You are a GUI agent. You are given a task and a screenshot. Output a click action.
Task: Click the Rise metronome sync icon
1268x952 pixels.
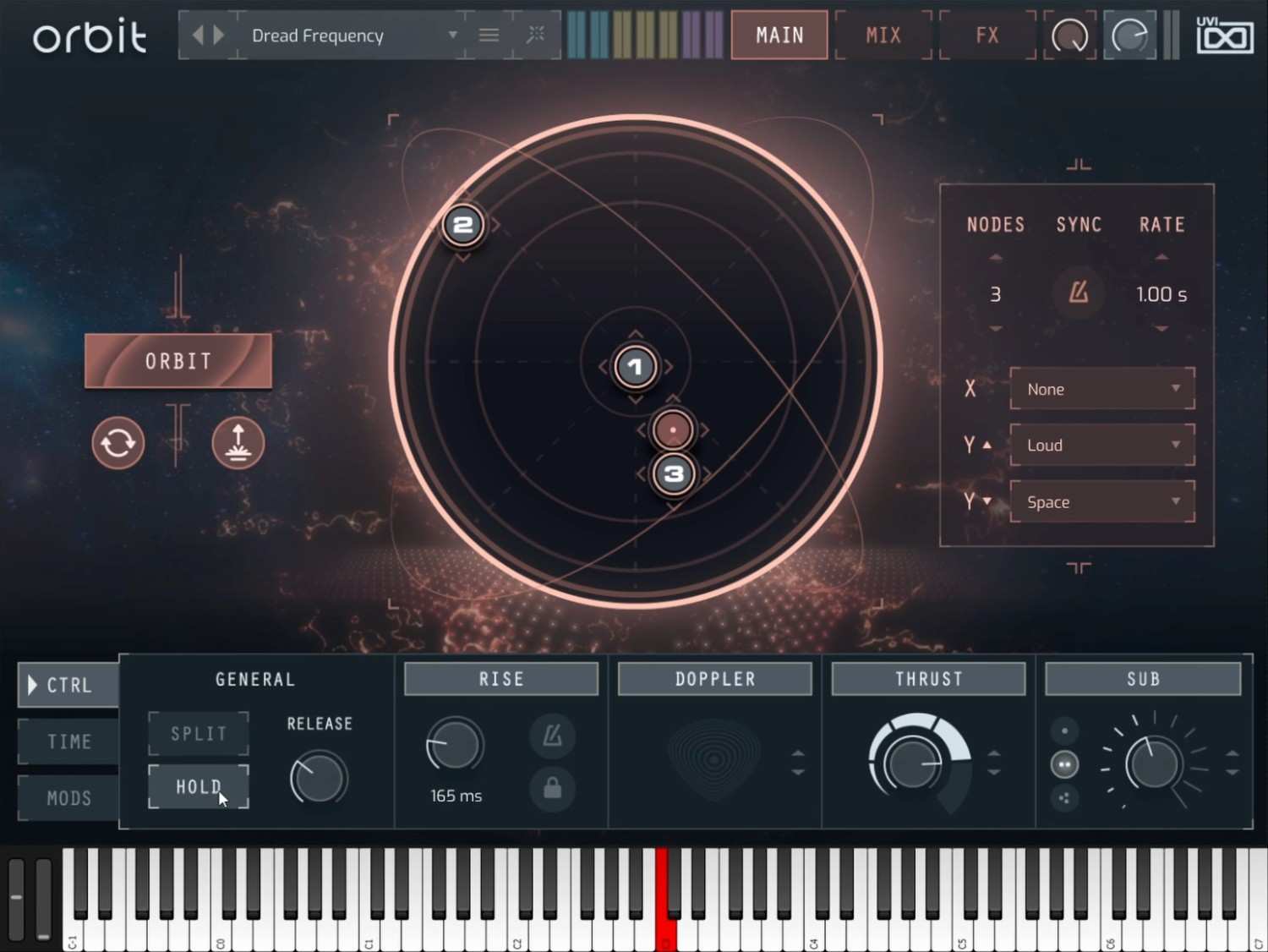point(552,736)
